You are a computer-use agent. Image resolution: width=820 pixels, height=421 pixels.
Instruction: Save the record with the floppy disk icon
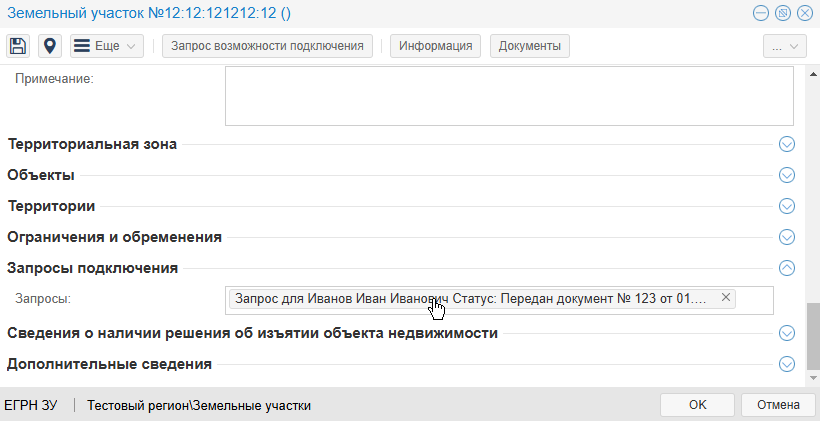coord(18,46)
